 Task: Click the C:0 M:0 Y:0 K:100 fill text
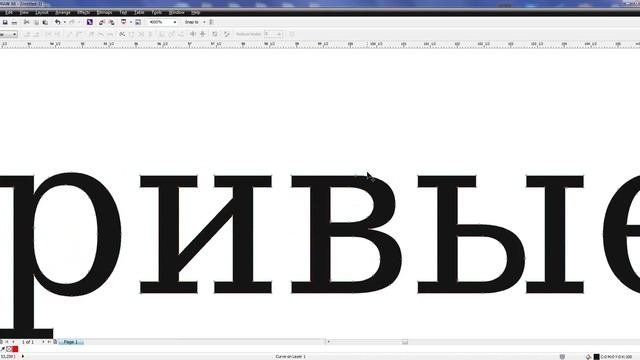coord(616,357)
